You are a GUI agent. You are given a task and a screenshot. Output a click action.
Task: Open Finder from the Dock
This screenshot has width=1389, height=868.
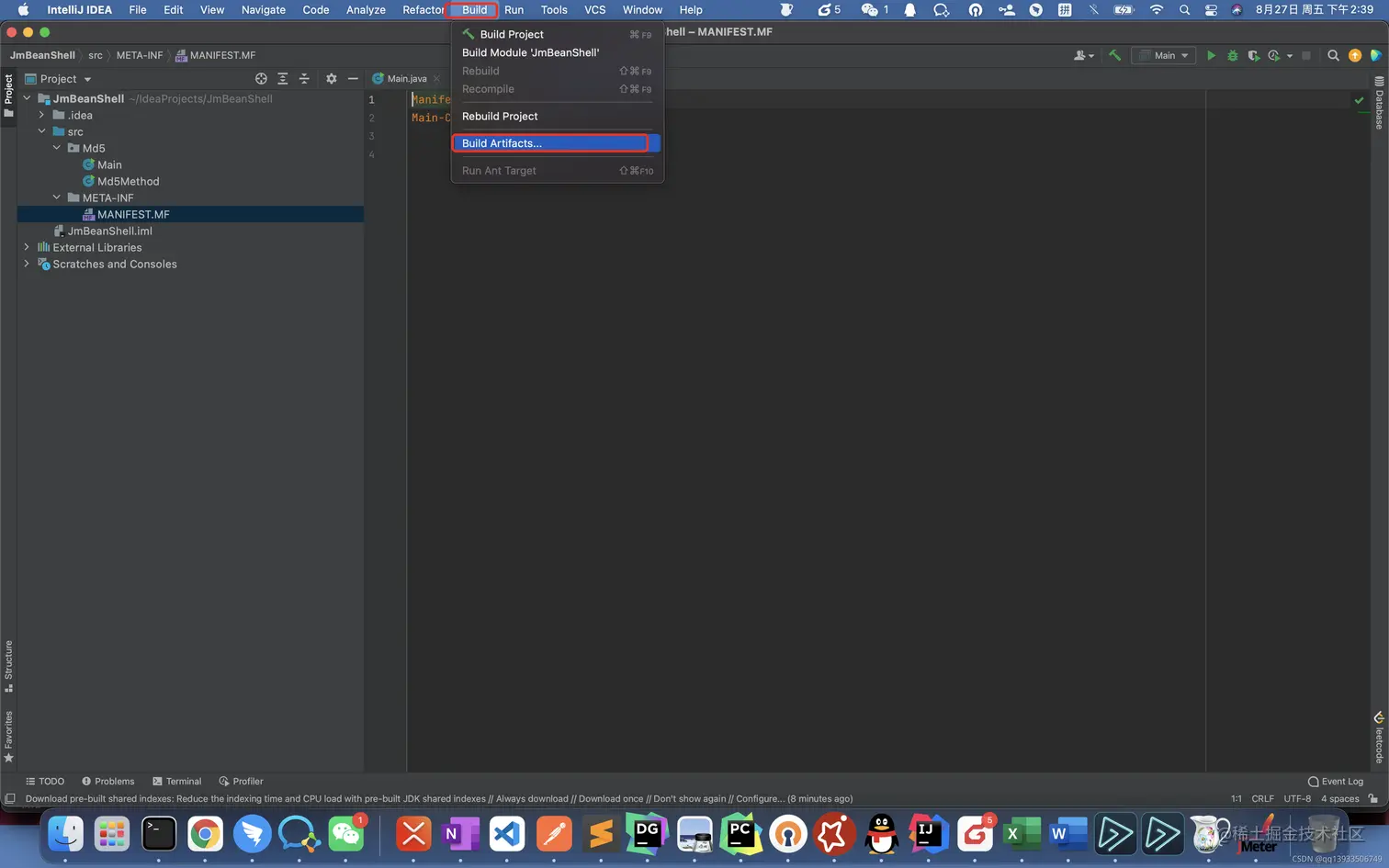[x=65, y=834]
